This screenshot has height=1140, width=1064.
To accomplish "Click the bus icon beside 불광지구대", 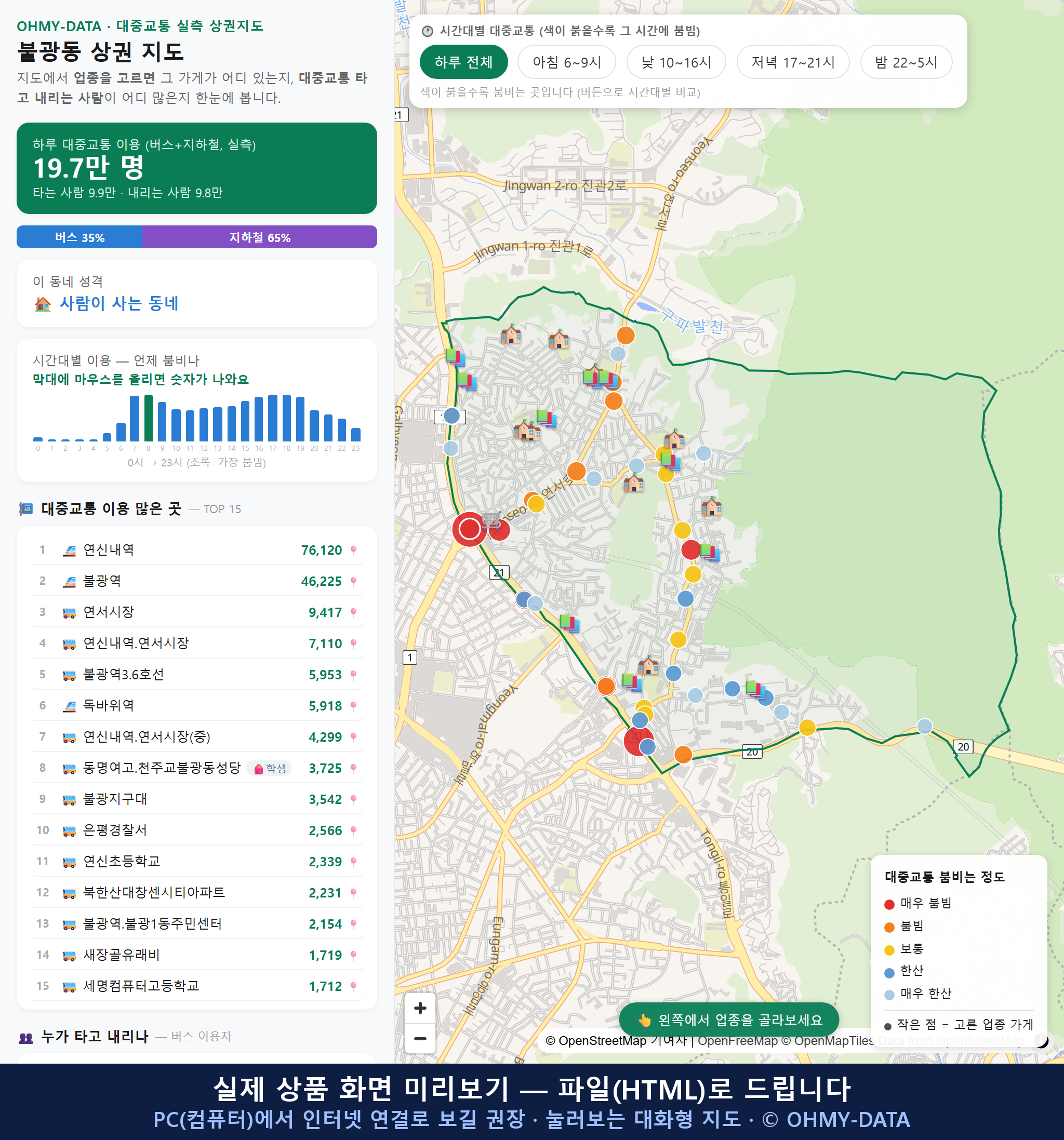I will point(70,800).
